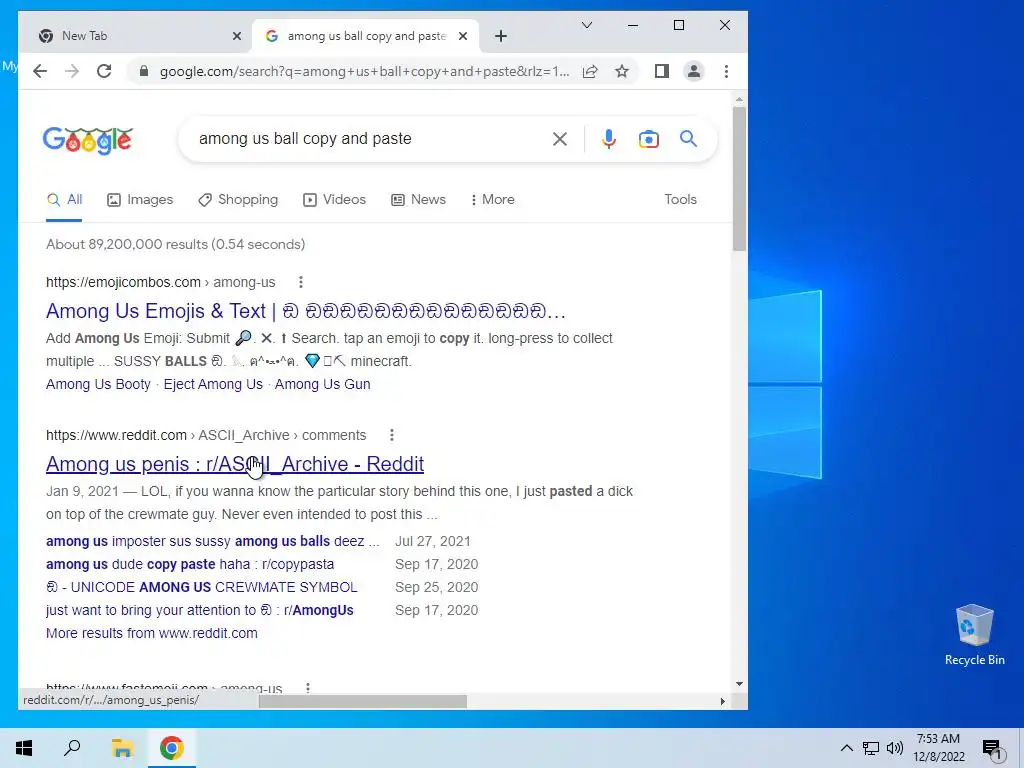Switch to Videos results
The width and height of the screenshot is (1024, 768).
(x=334, y=200)
